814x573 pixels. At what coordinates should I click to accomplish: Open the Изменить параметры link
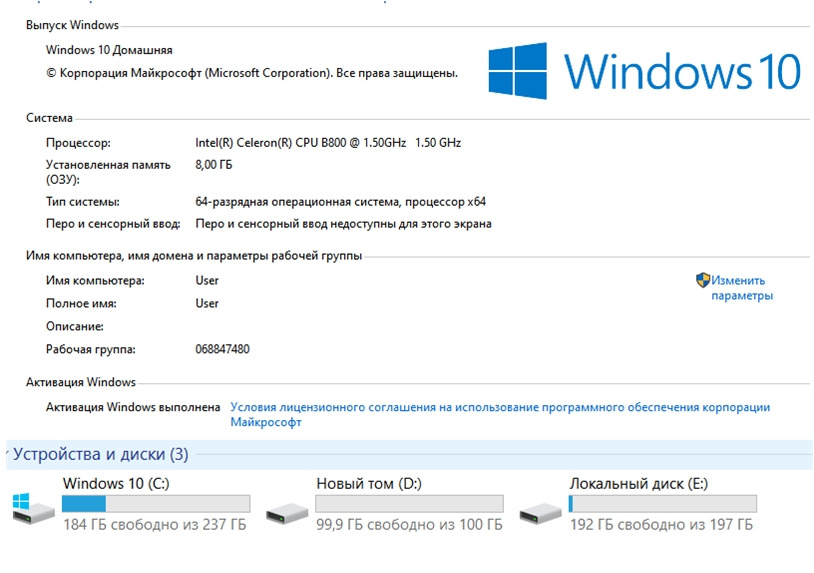tap(741, 288)
